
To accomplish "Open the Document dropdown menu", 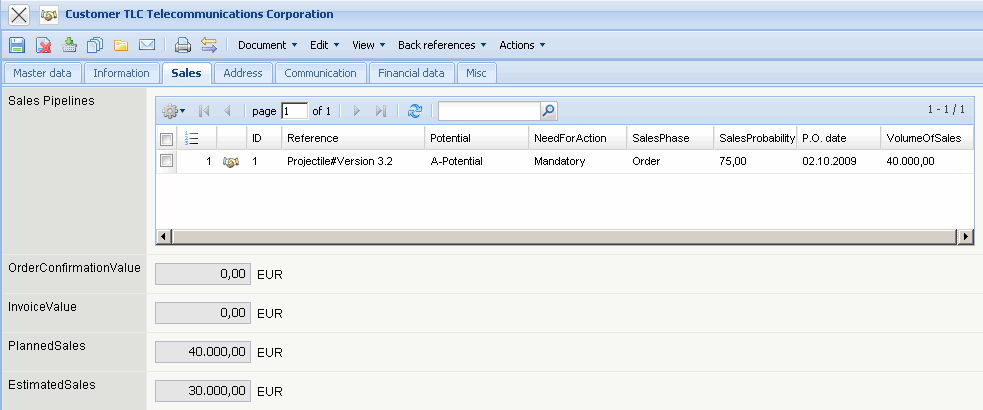I will pyautogui.click(x=267, y=45).
